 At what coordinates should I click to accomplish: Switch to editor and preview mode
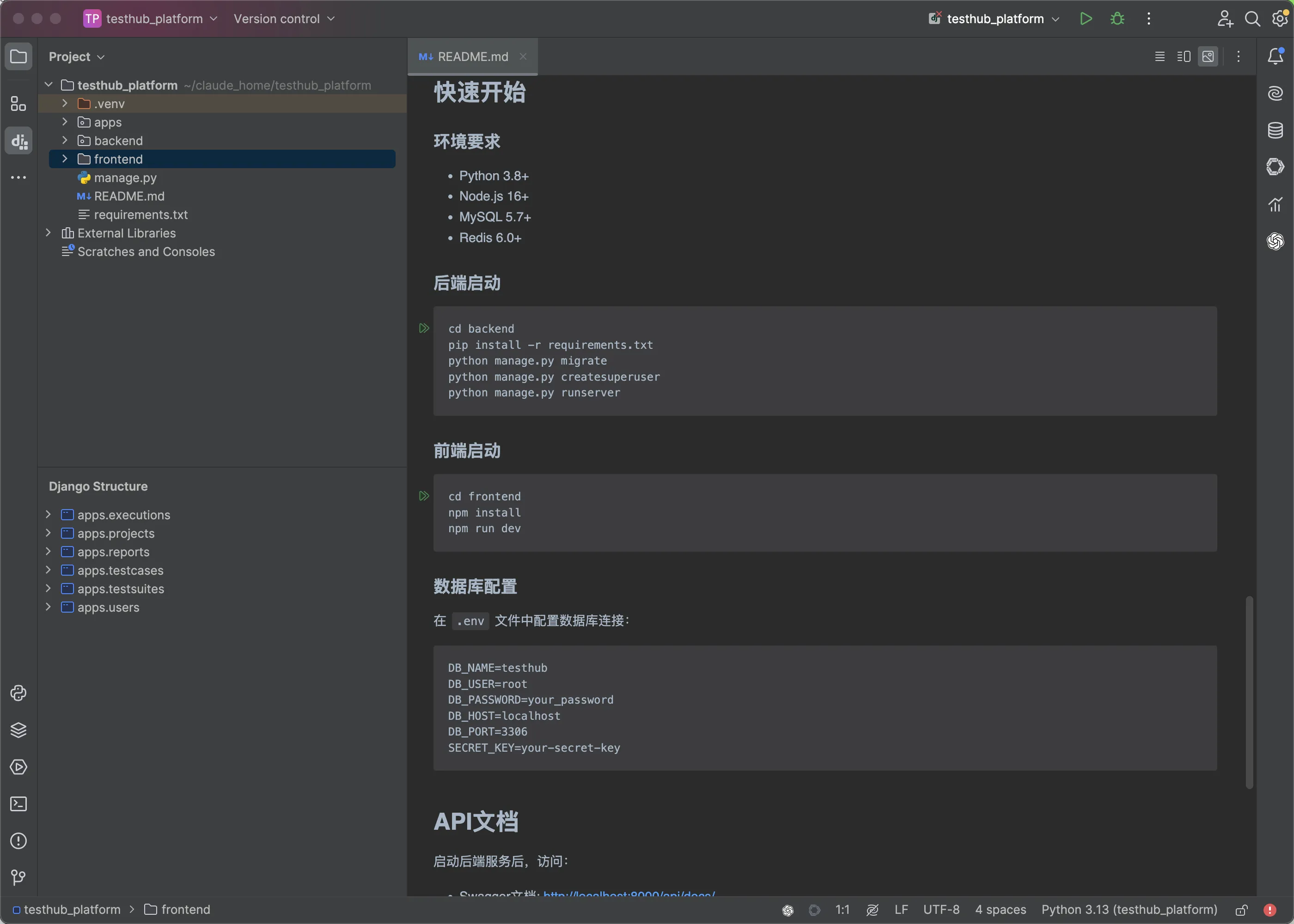(x=1184, y=56)
